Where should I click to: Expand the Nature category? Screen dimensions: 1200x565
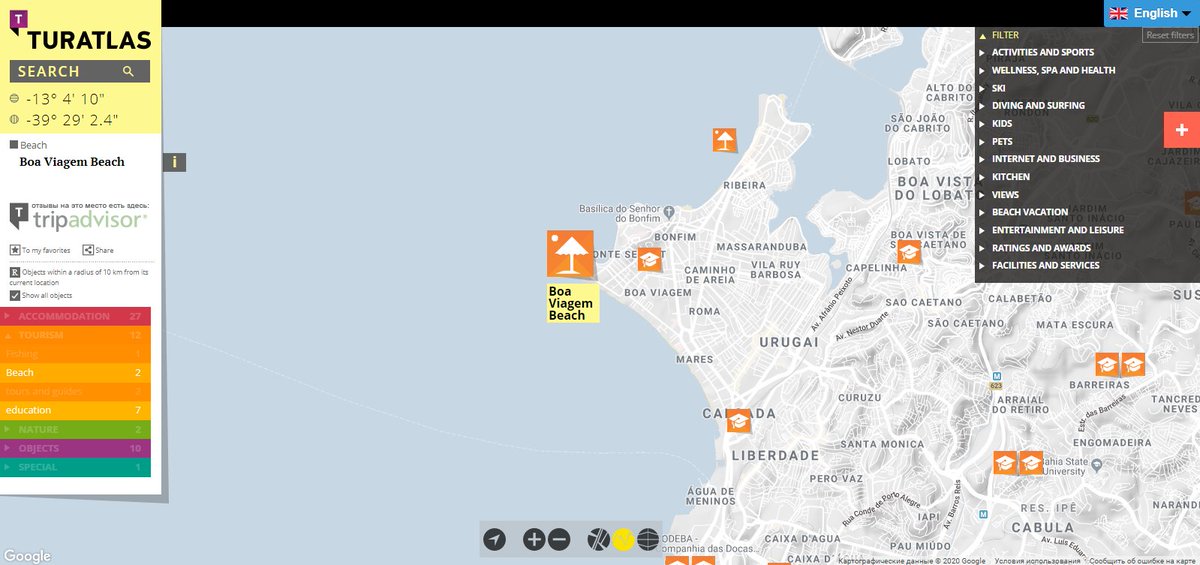[75, 429]
